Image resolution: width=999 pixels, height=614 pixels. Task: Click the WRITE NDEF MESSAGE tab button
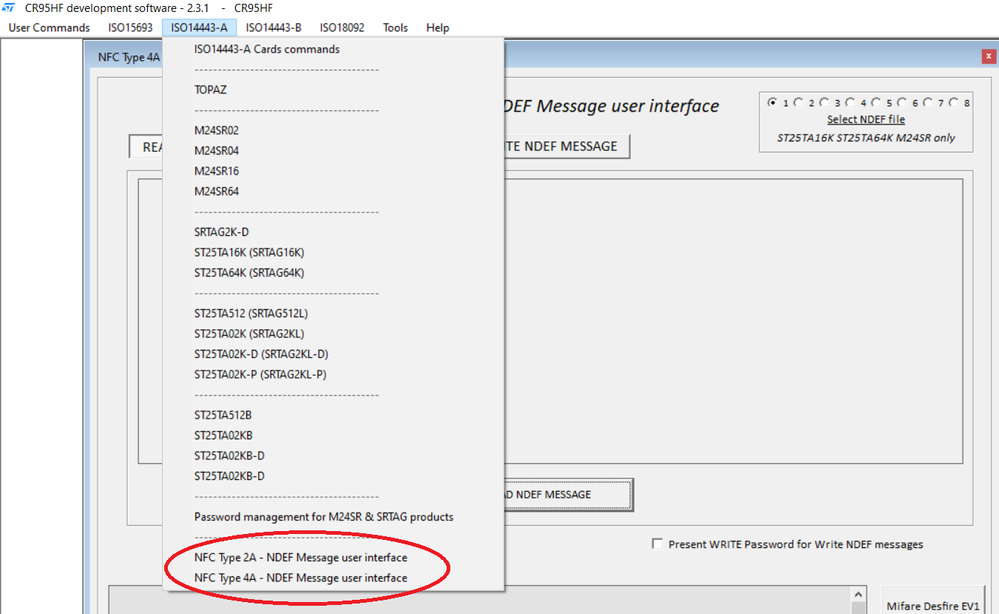(x=566, y=146)
